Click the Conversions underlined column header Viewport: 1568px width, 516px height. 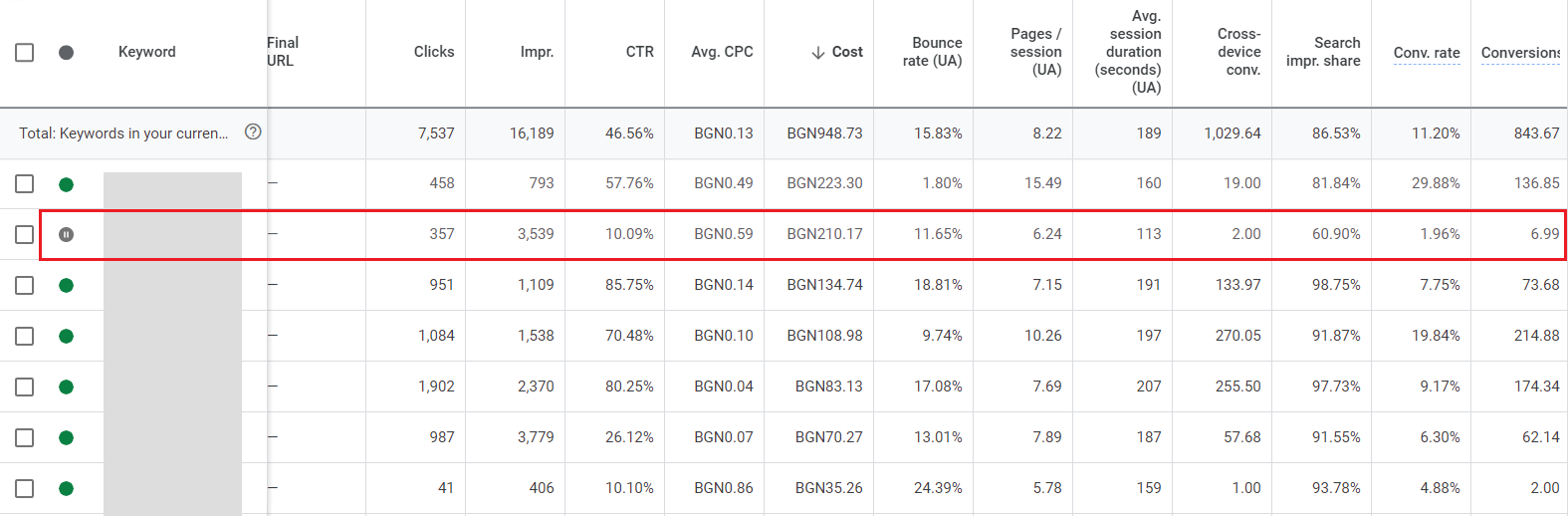point(1519,53)
